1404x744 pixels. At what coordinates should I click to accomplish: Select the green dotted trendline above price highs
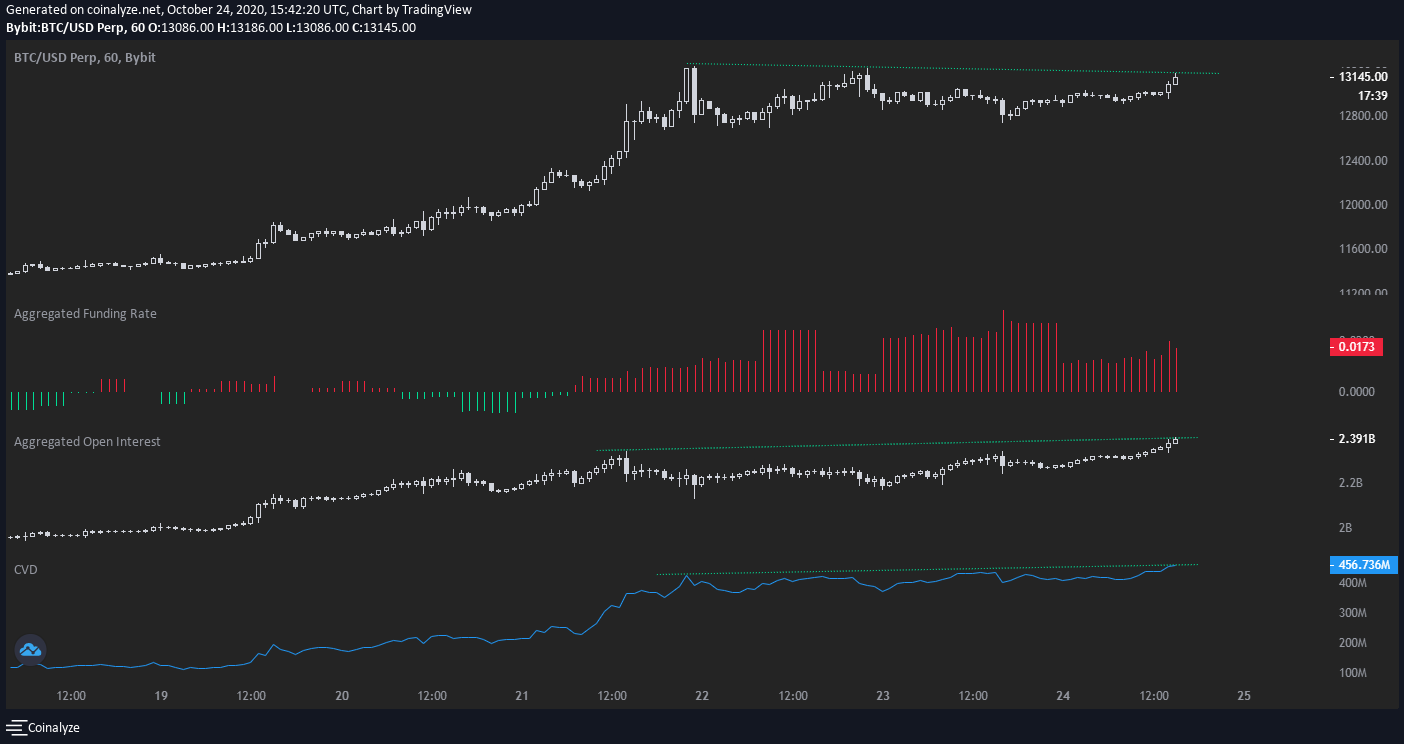pos(952,69)
